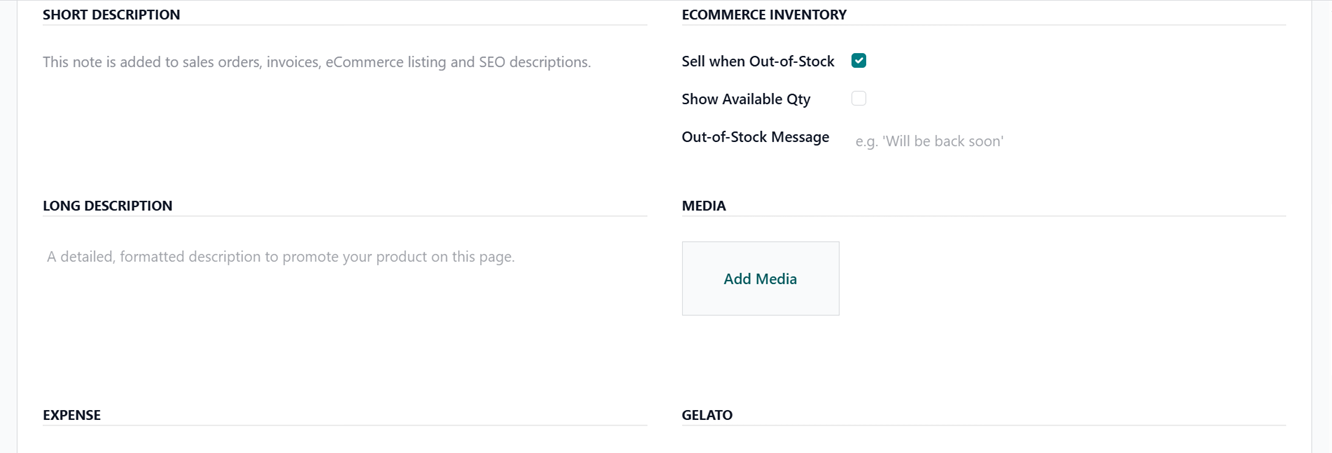Click the Show Available Qty label
1332x453 pixels.
[x=745, y=99]
